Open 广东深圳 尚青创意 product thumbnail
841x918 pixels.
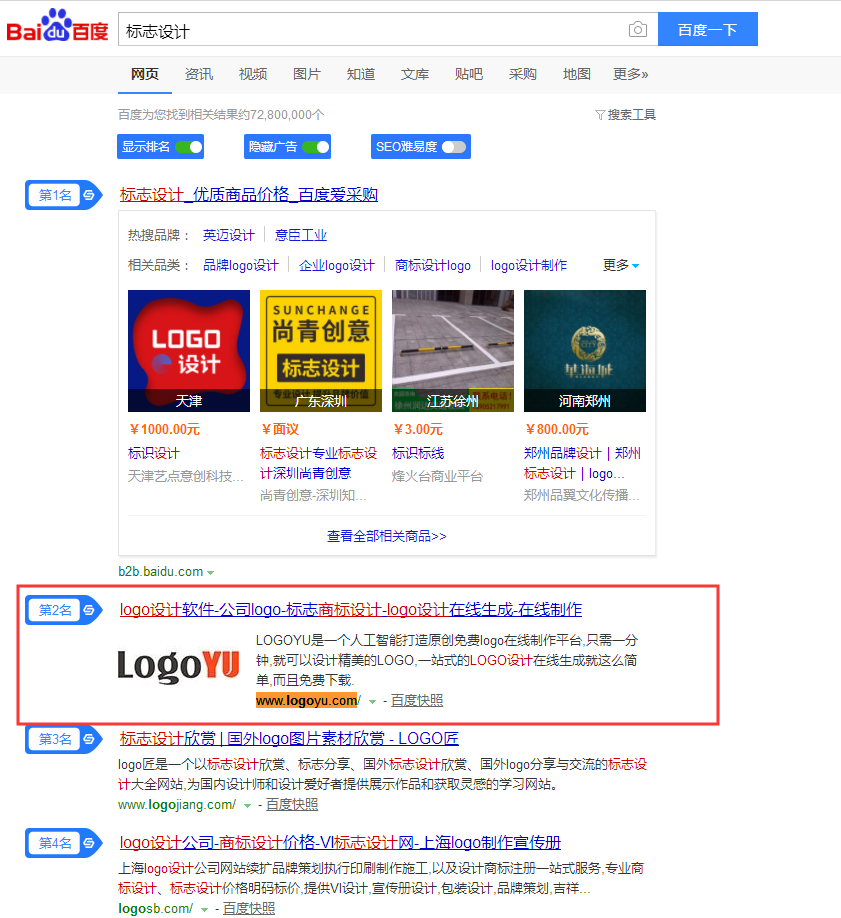click(x=321, y=351)
